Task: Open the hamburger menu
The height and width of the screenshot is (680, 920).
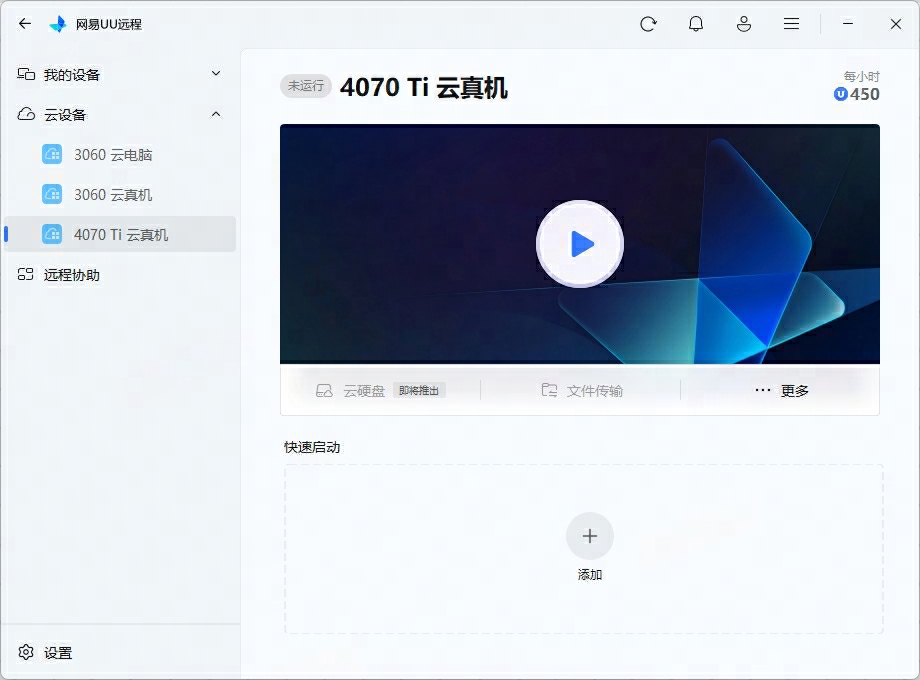Action: click(792, 24)
